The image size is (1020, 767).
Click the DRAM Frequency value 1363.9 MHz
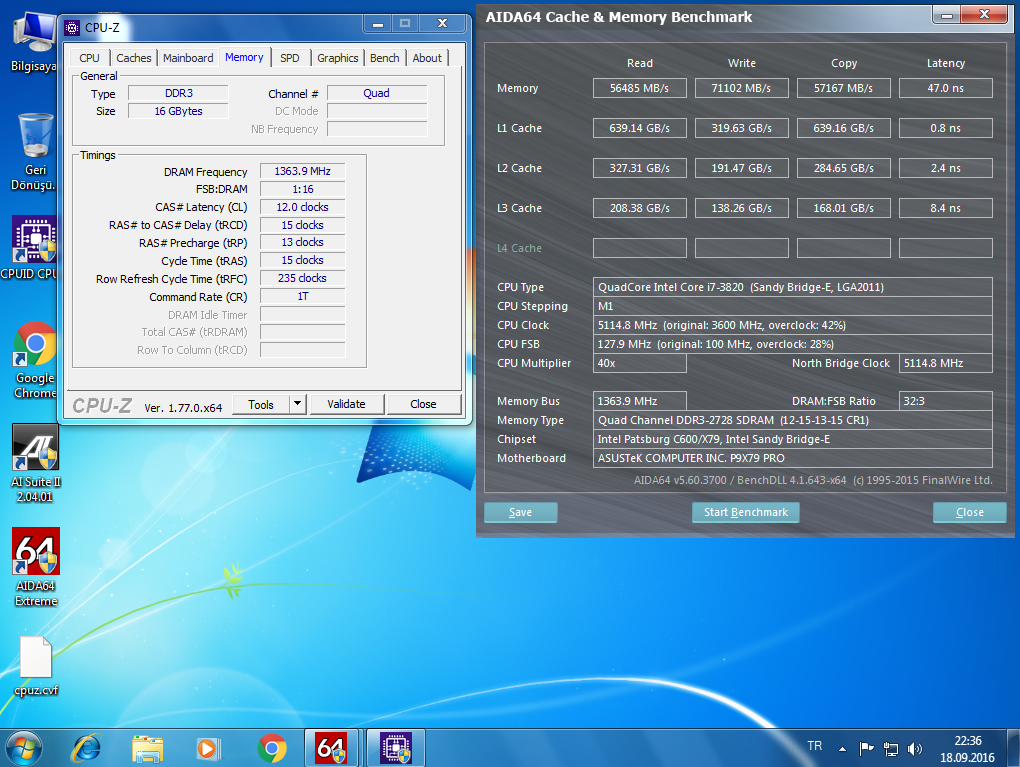coord(302,171)
